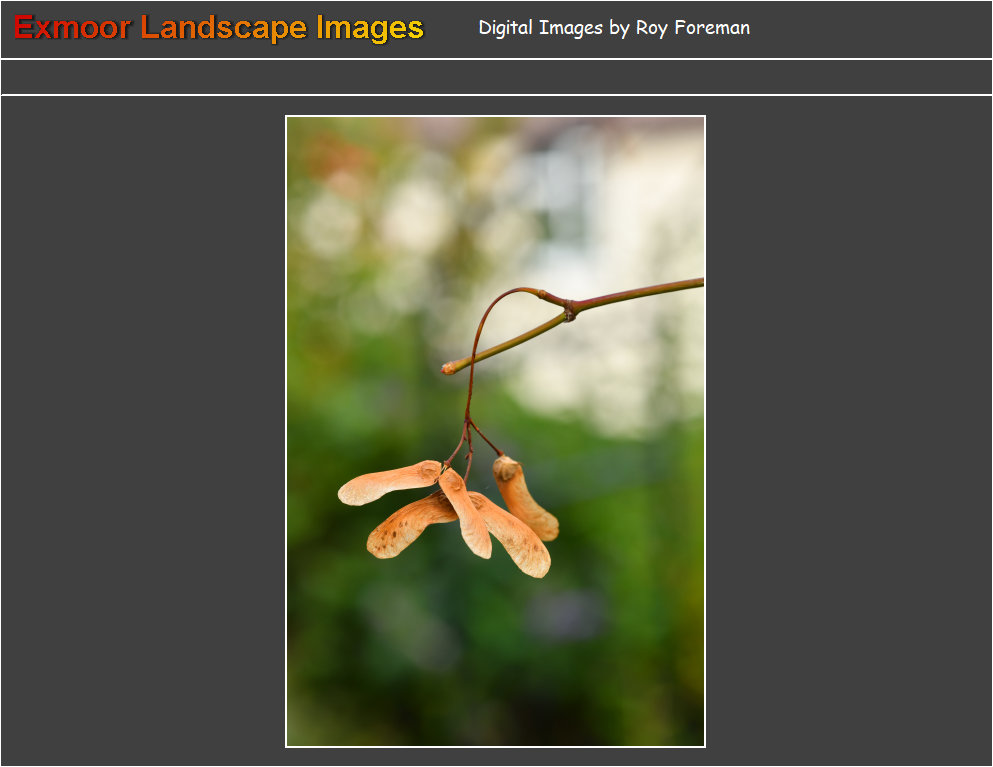Click the twig node where the stem branches
The image size is (993, 767).
point(569,312)
